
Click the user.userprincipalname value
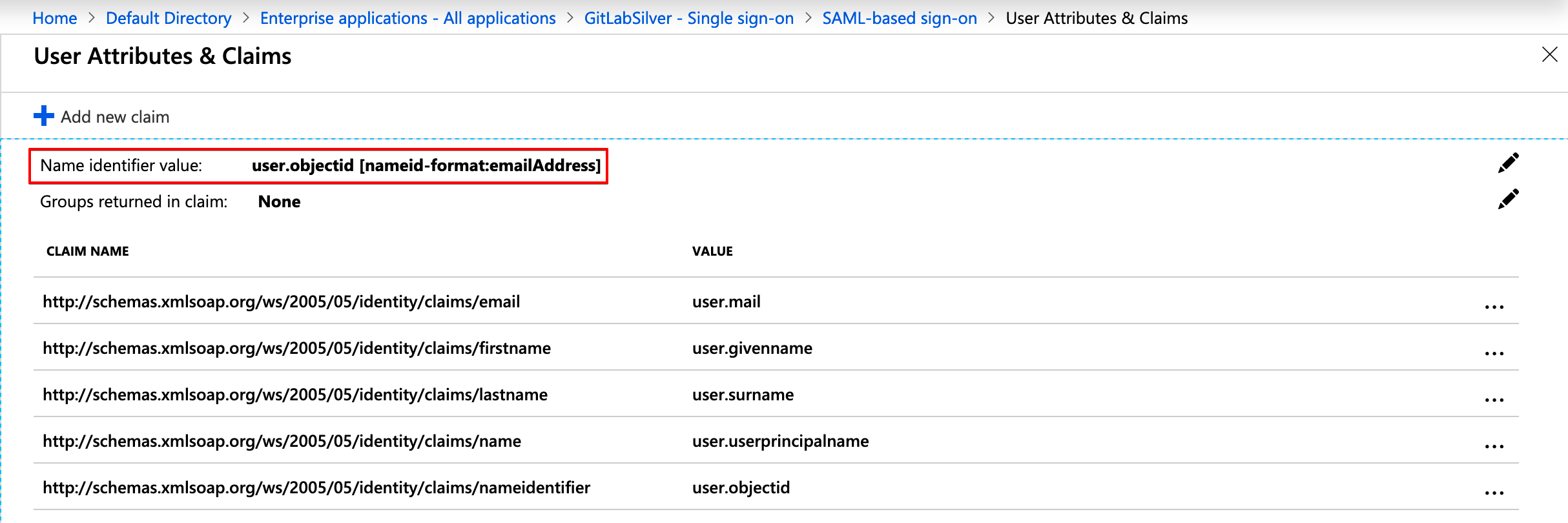tap(780, 441)
